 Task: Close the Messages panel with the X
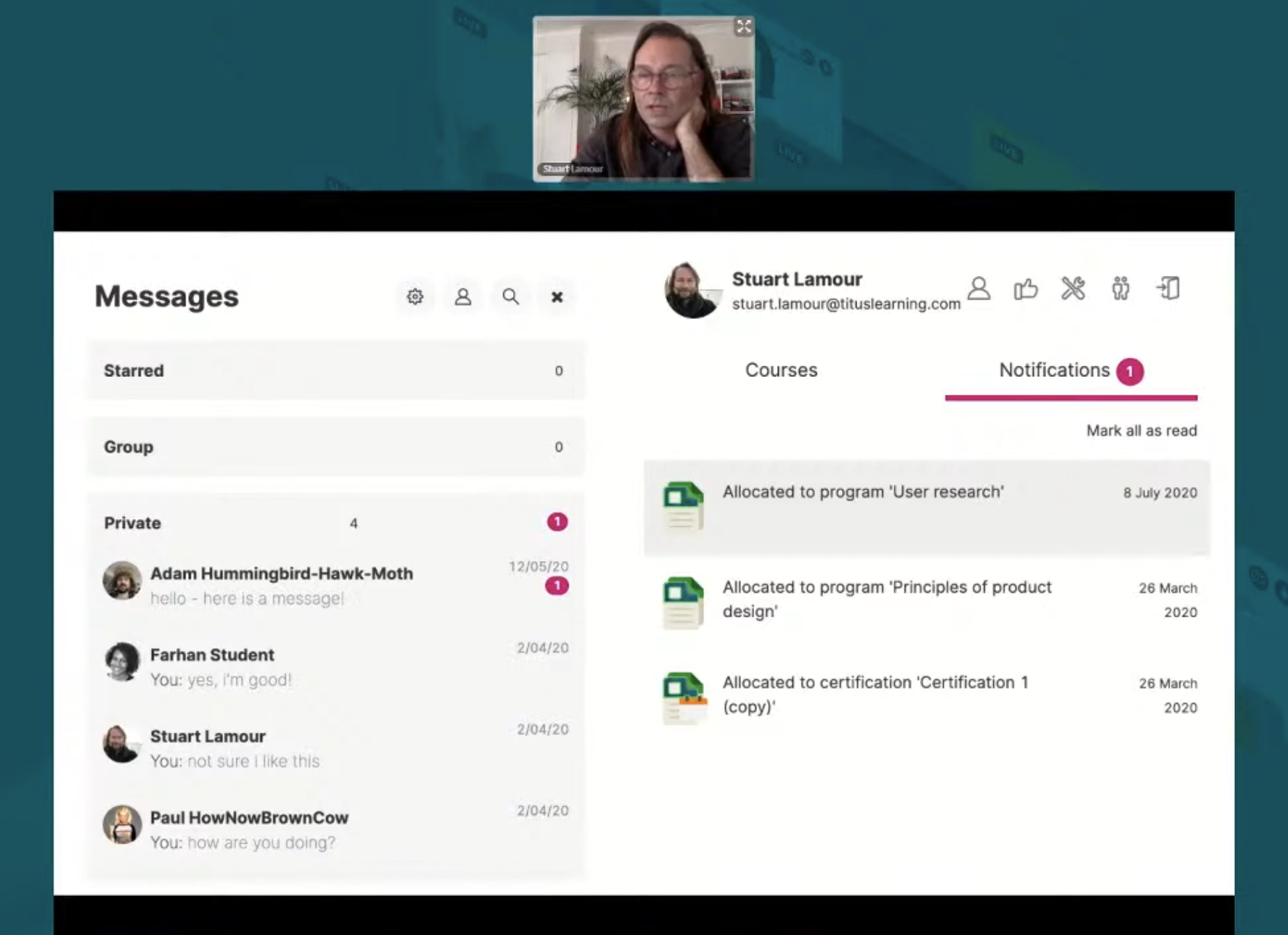pyautogui.click(x=557, y=297)
